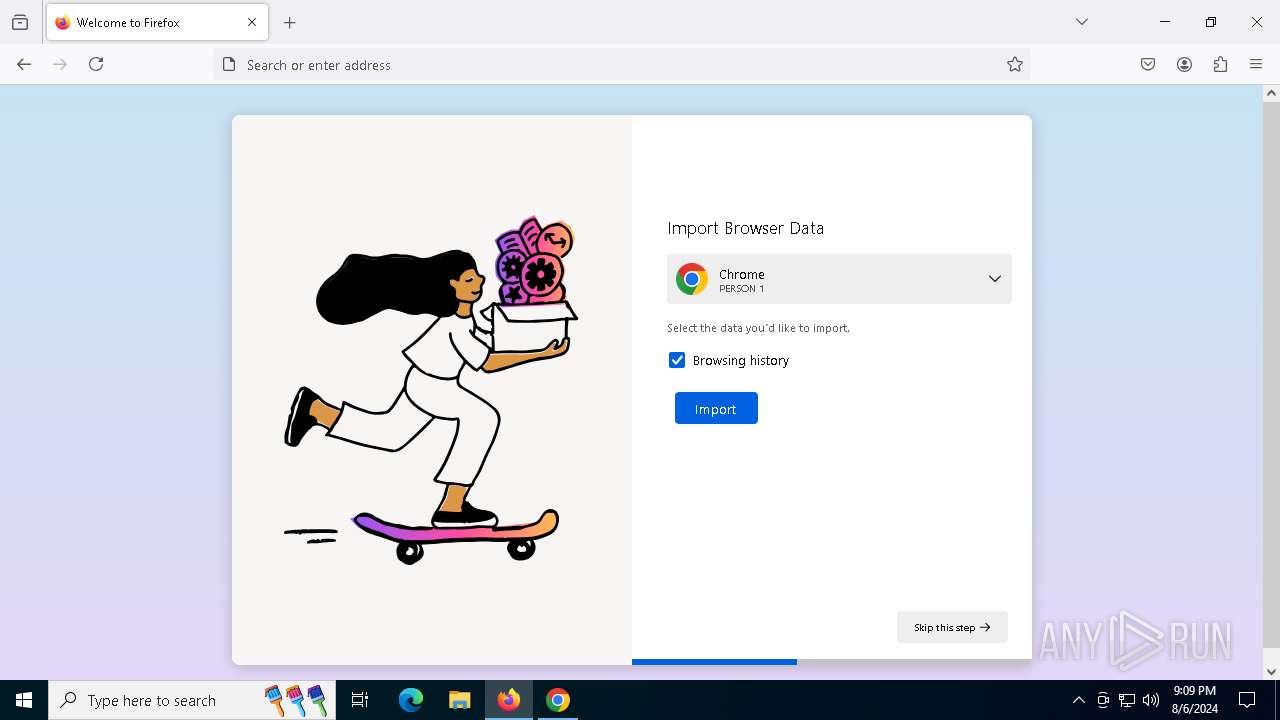Open the Save to Pocket icon
Image resolution: width=1280 pixels, height=720 pixels.
(x=1148, y=64)
